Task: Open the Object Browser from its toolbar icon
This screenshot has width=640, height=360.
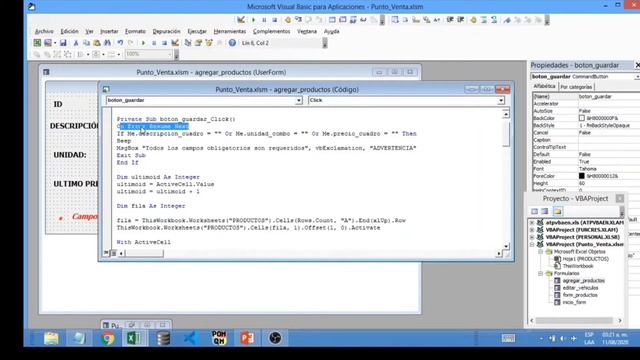Action: pyautogui.click(x=209, y=43)
